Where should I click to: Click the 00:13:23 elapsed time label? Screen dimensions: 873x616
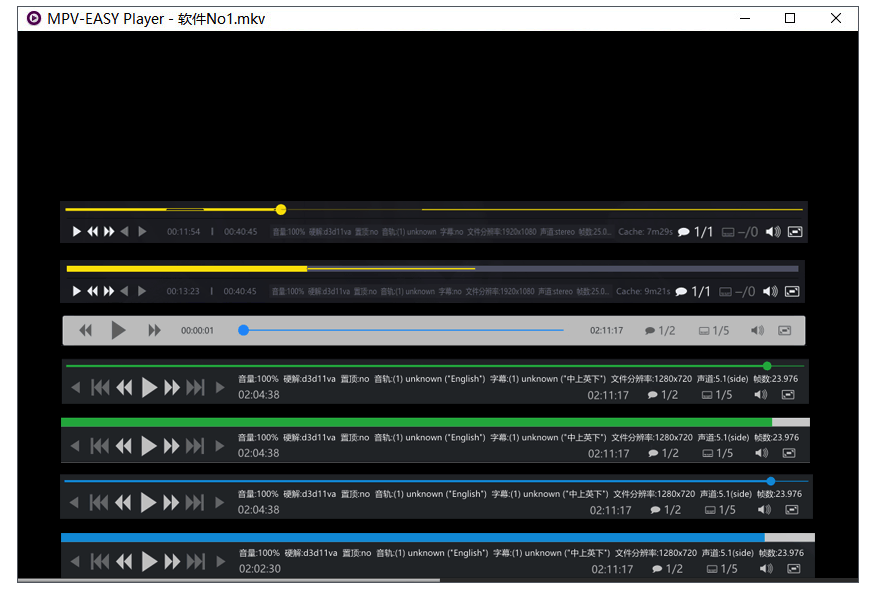[x=183, y=292]
